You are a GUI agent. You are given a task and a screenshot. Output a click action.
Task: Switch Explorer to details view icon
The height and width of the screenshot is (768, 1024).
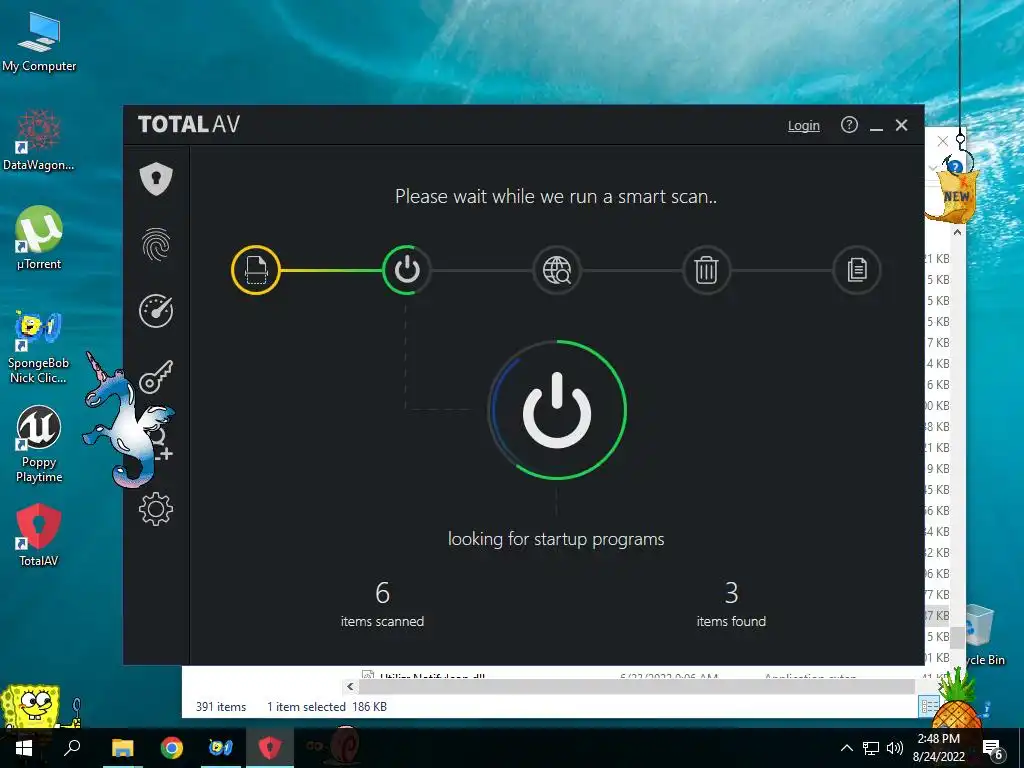pyautogui.click(x=928, y=706)
